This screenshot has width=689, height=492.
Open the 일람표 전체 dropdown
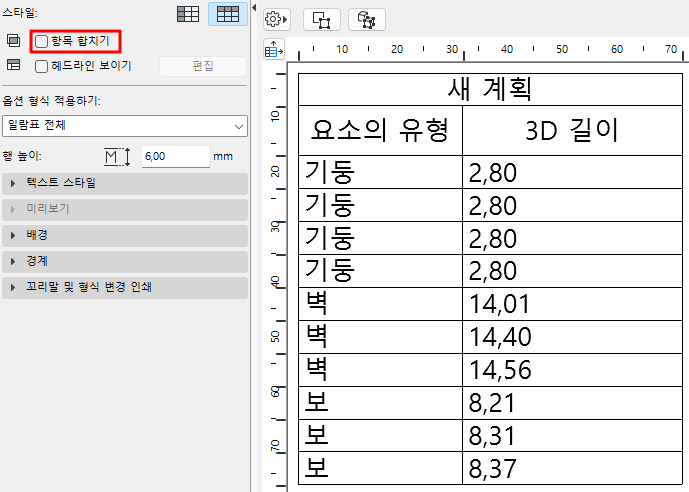[125, 126]
